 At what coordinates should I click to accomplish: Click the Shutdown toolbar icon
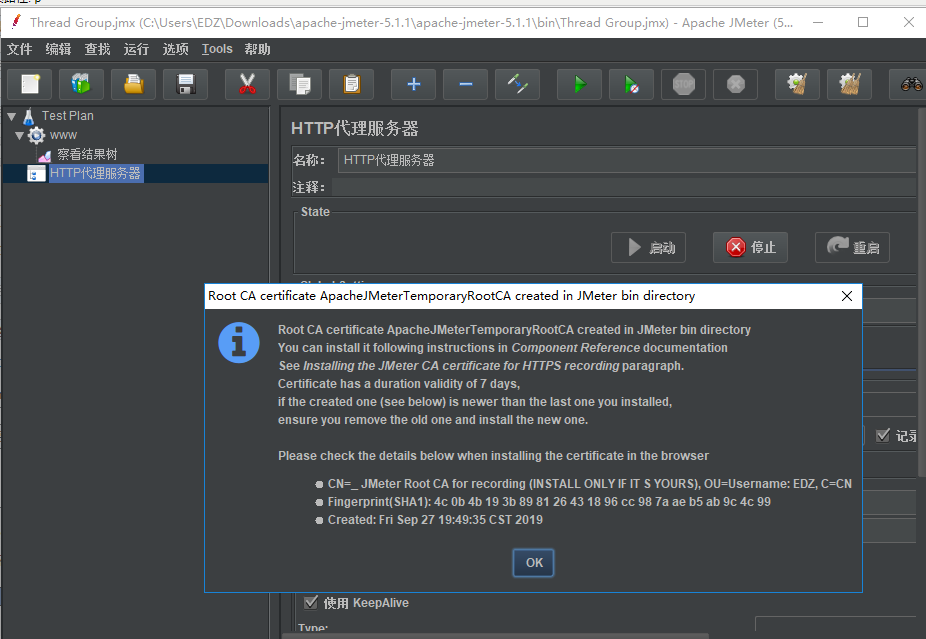tap(735, 84)
